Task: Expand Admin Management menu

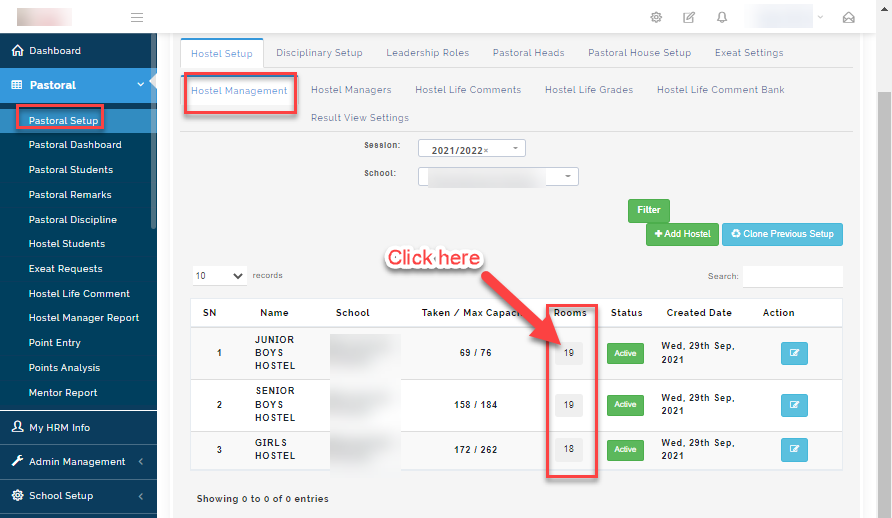Action: click(77, 462)
